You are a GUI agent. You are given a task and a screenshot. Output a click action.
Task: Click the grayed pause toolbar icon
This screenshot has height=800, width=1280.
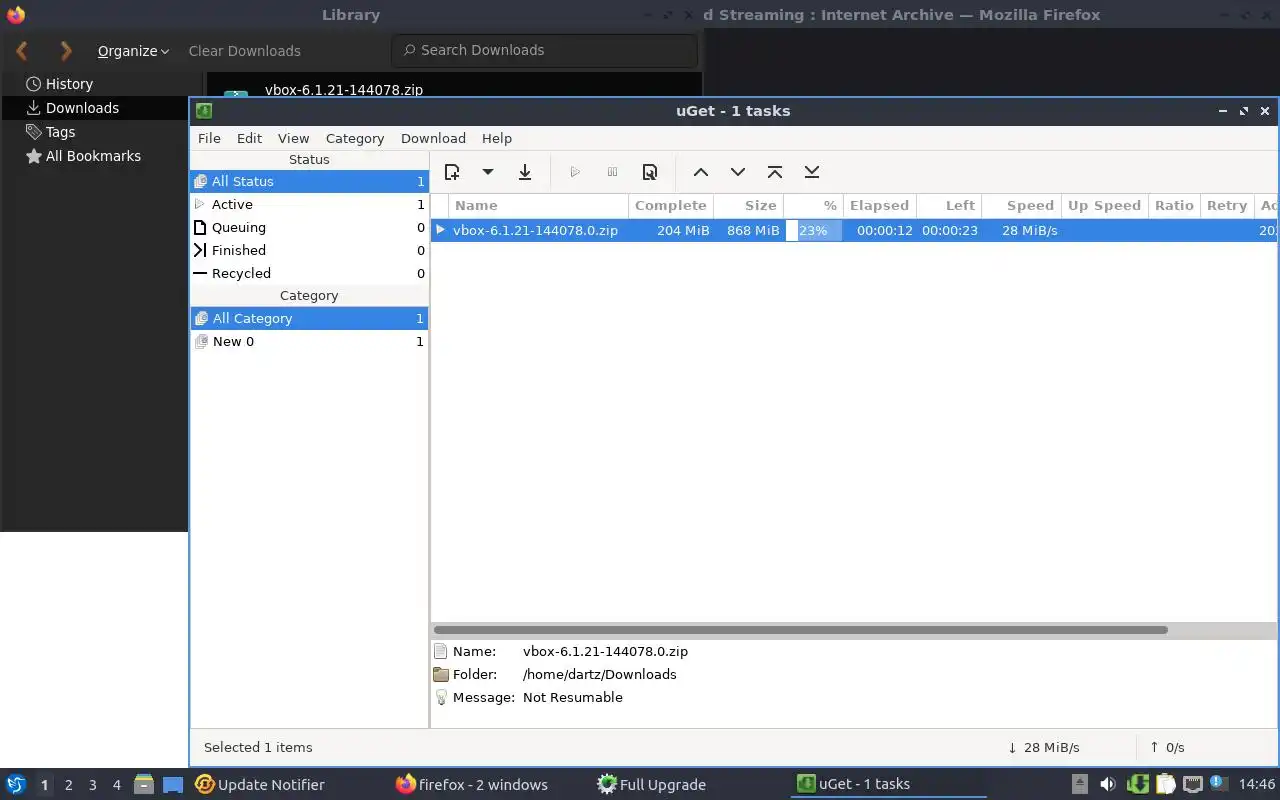[612, 172]
